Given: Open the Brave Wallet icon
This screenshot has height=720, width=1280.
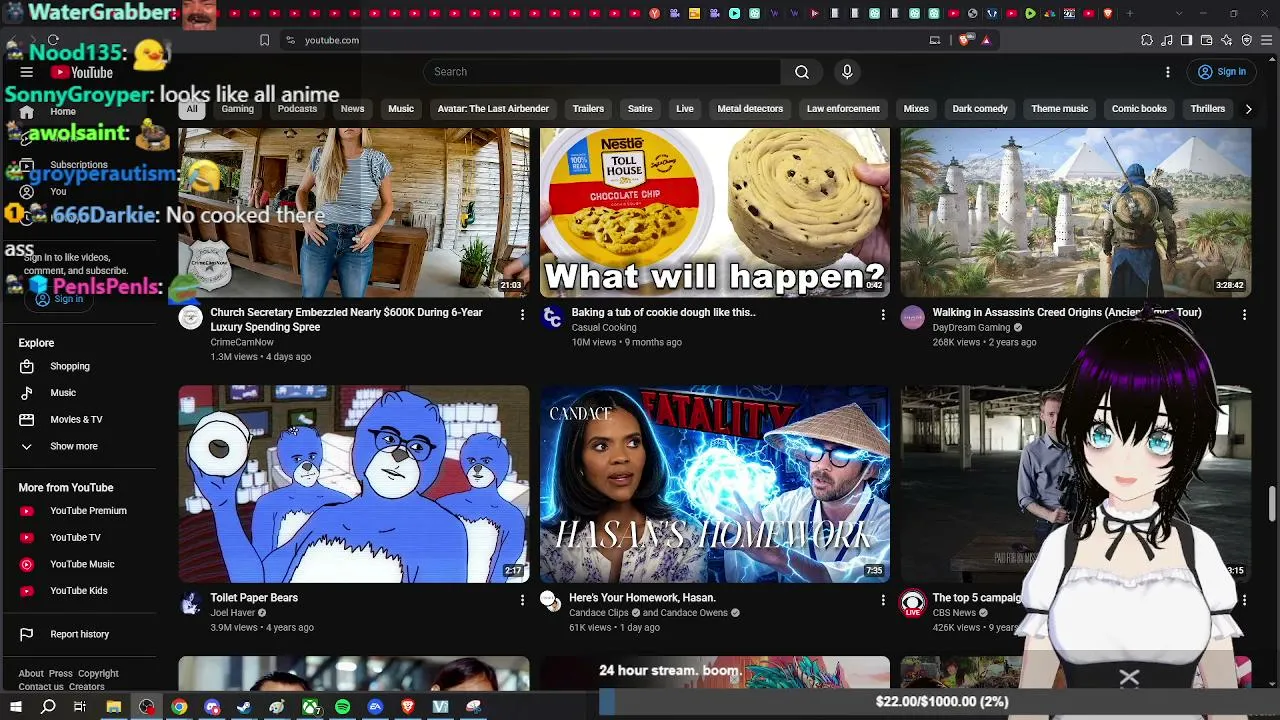Looking at the screenshot, I should (1207, 40).
